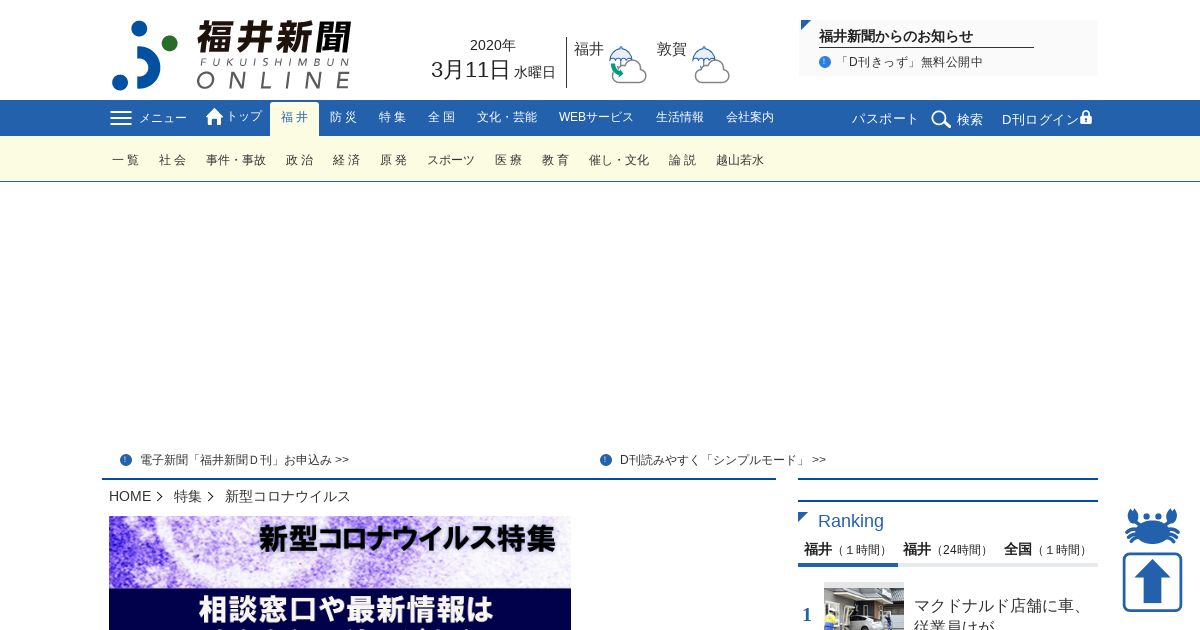Click 特集 in the breadcrumb

(x=188, y=496)
